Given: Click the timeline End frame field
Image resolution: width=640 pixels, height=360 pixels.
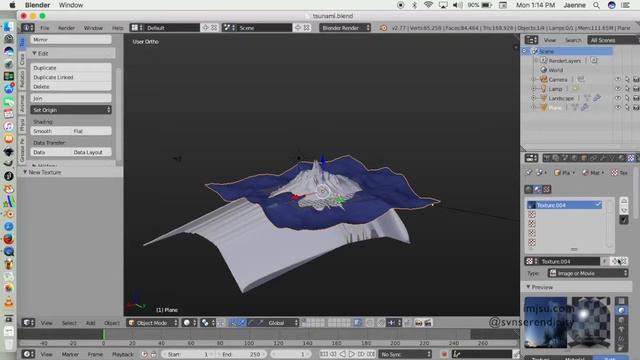Looking at the screenshot, I should click(x=241, y=354).
